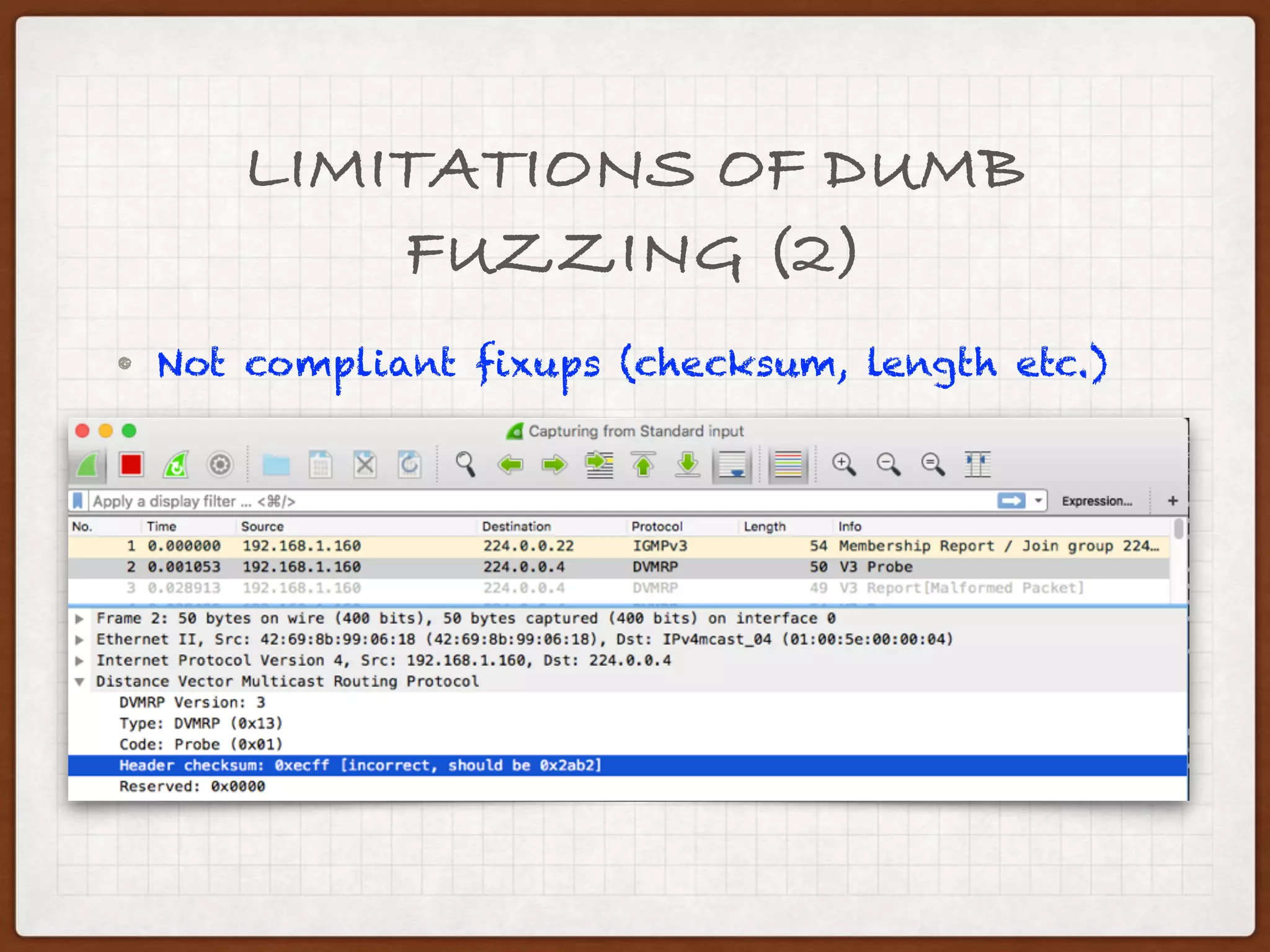Add a filter button with plus icon

tap(1173, 501)
